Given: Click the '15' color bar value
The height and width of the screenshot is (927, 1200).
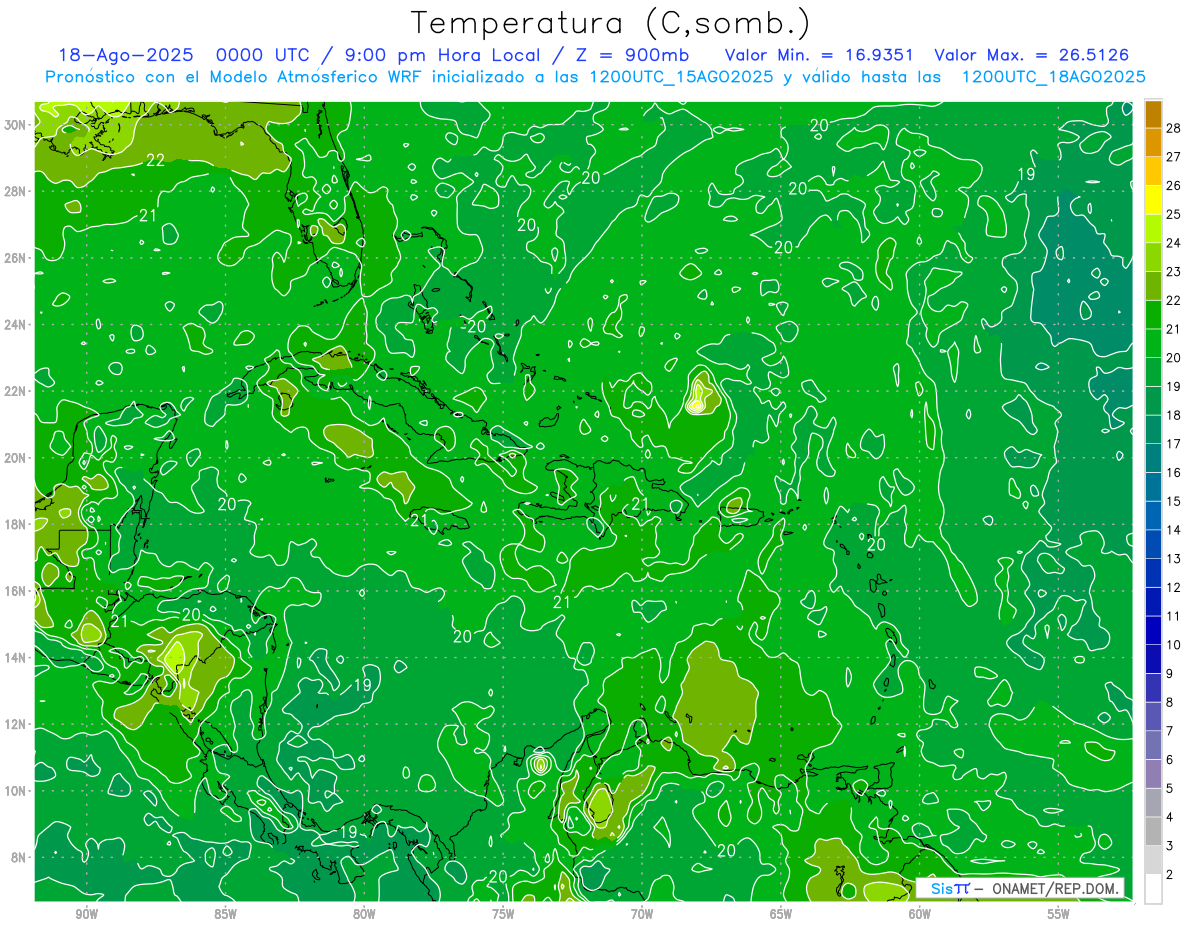Looking at the screenshot, I should [1174, 501].
